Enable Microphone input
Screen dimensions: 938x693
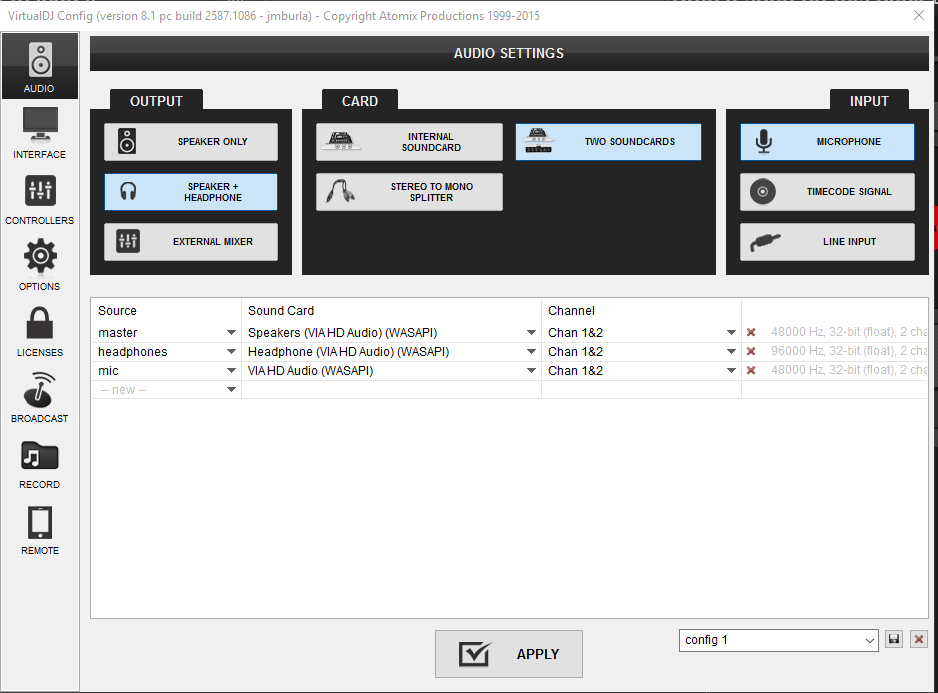click(827, 142)
